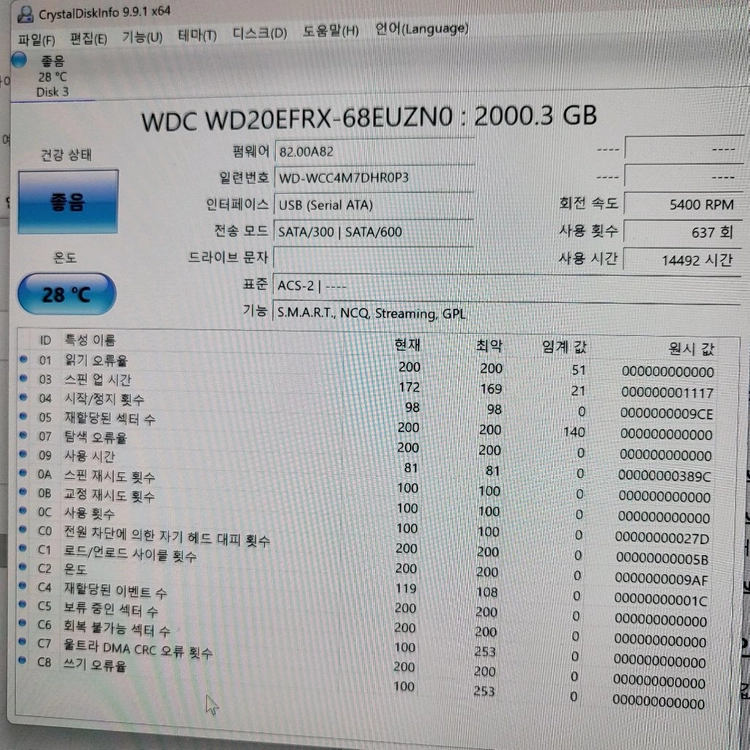Click the 원시 값 column header
Screen dimensions: 750x750
pos(691,348)
